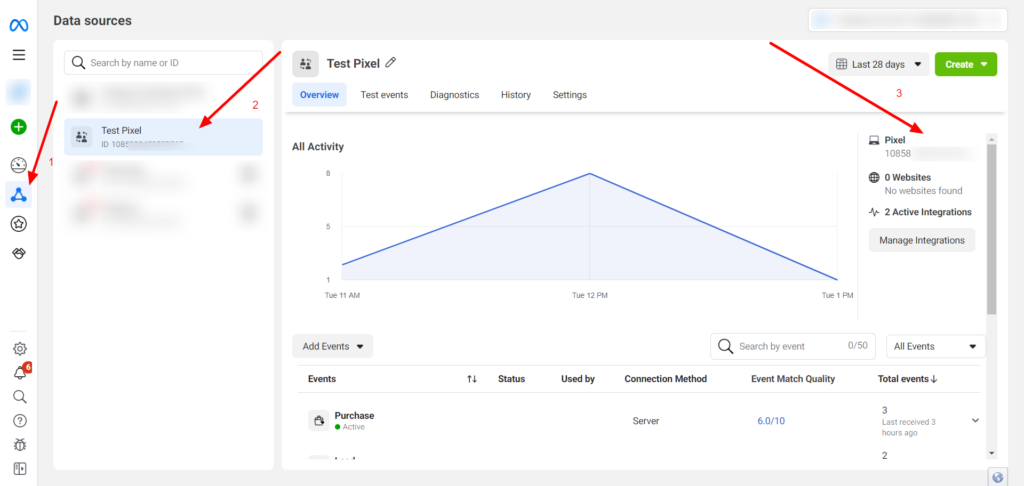Click the Manage Integrations button
This screenshot has width=1024, height=486.
click(x=921, y=240)
